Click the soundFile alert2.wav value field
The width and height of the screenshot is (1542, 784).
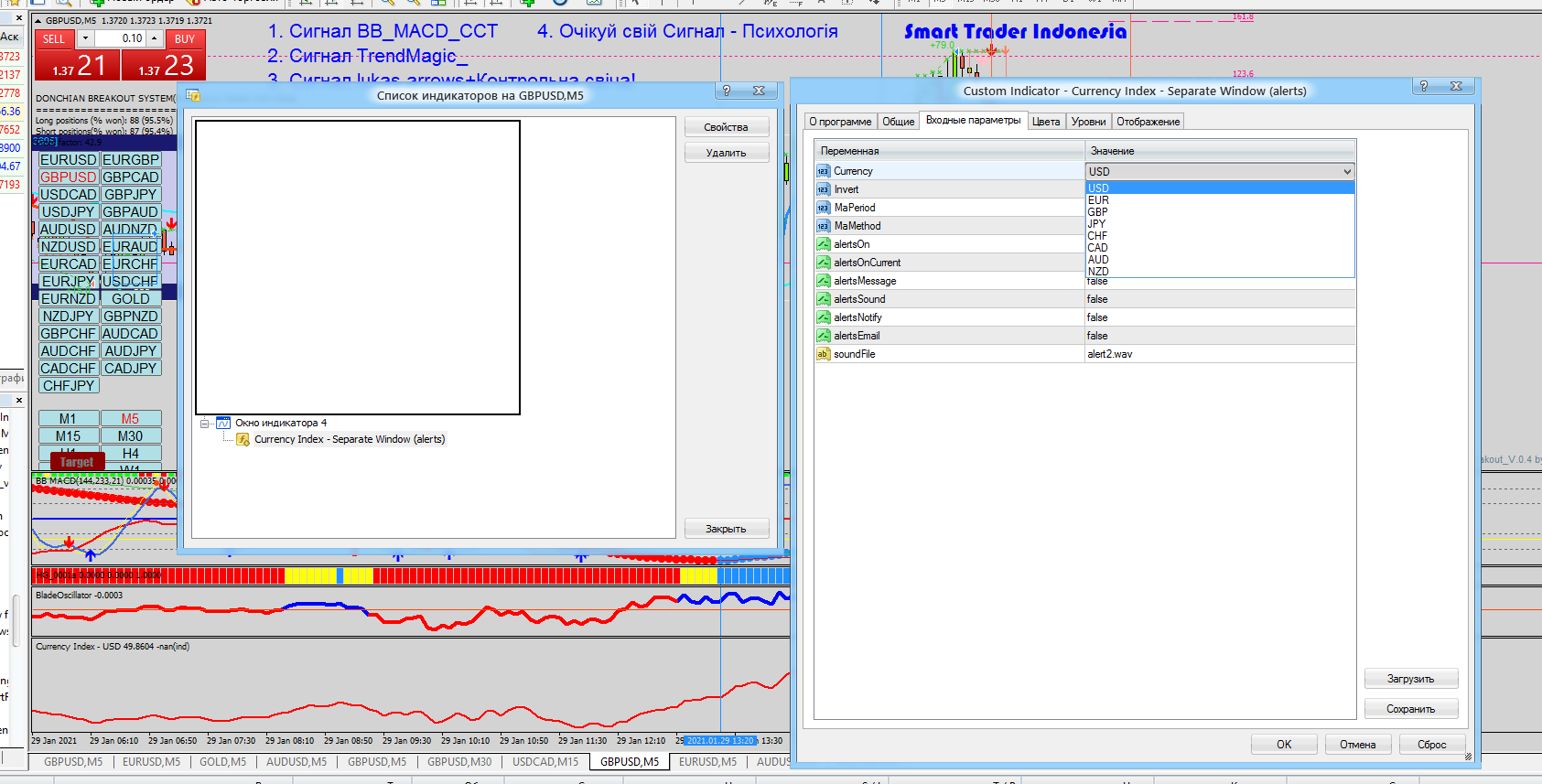pyautogui.click(x=1219, y=354)
